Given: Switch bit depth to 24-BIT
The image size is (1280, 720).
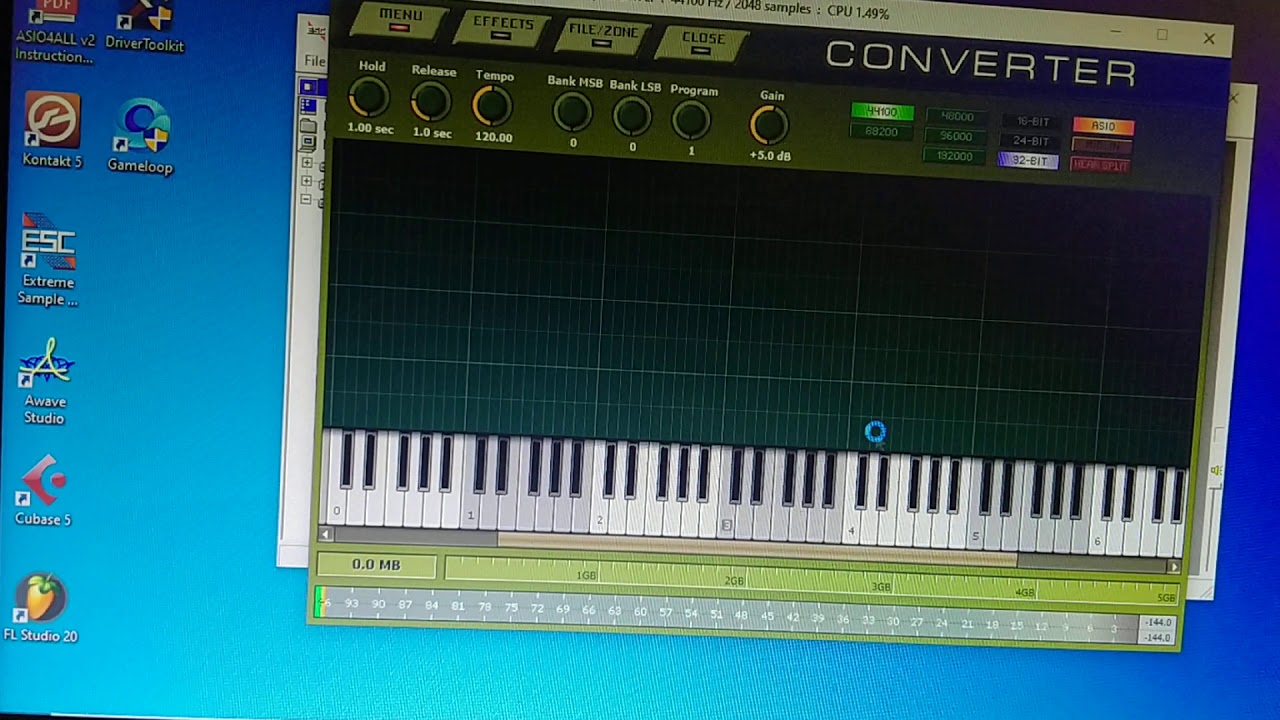Looking at the screenshot, I should (1030, 142).
